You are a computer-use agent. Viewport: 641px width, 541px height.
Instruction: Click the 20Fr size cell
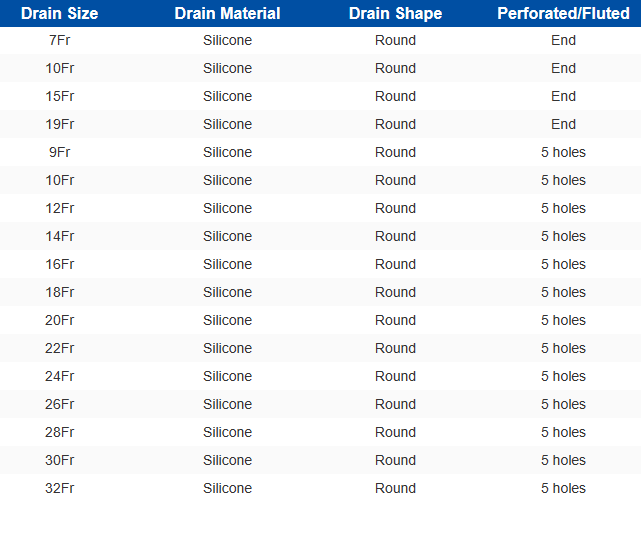click(60, 320)
